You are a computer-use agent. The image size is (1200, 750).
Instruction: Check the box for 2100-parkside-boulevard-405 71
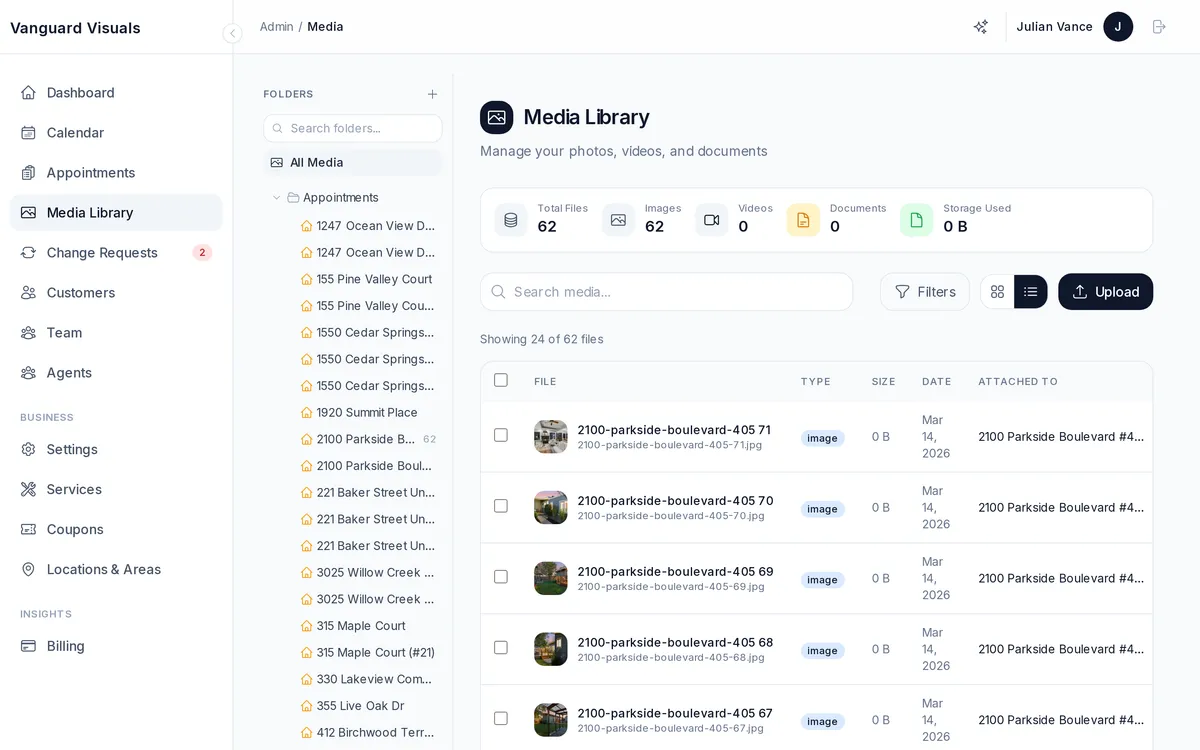coord(501,435)
